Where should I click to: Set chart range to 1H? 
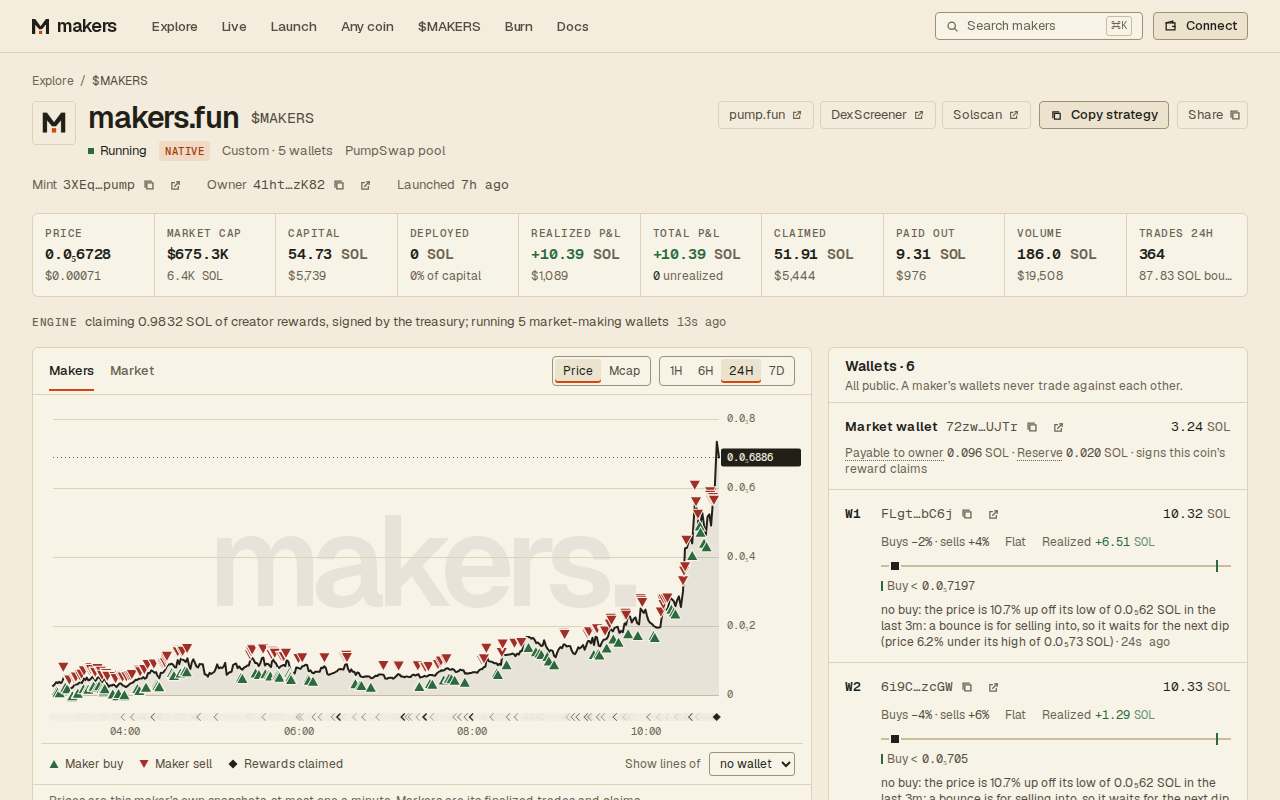tap(676, 371)
